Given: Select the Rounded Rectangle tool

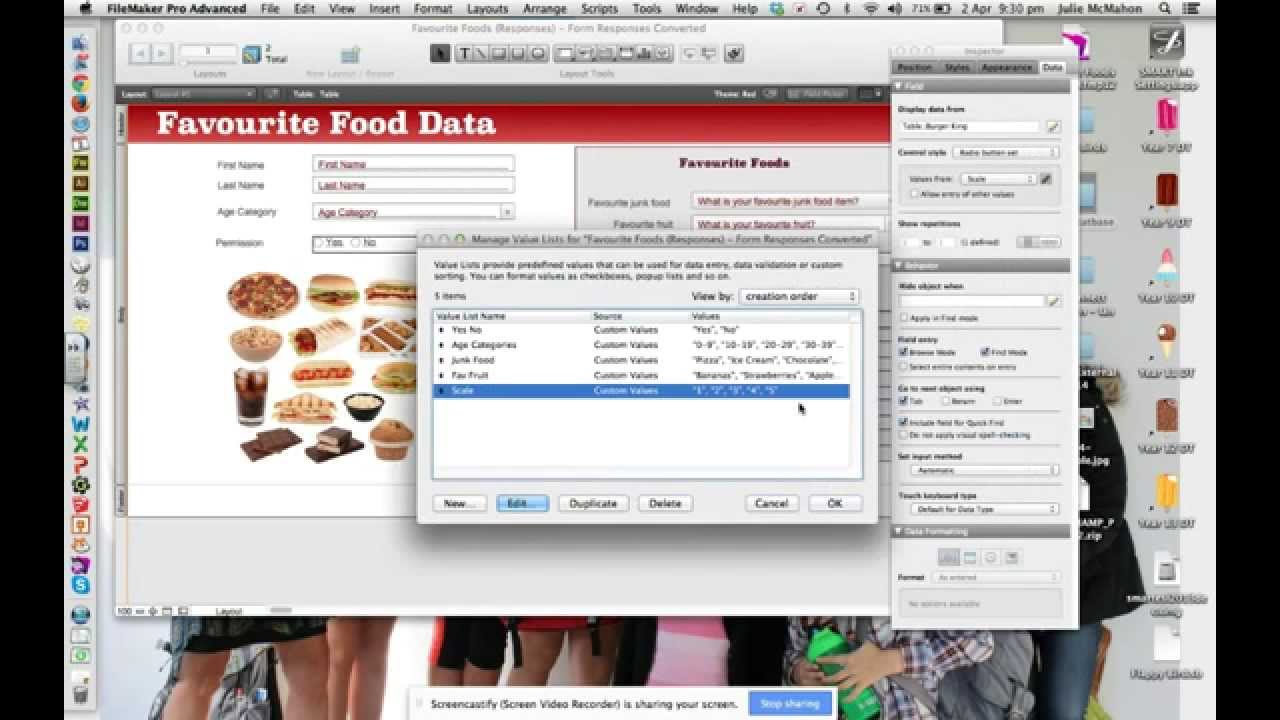Looking at the screenshot, I should click(519, 54).
